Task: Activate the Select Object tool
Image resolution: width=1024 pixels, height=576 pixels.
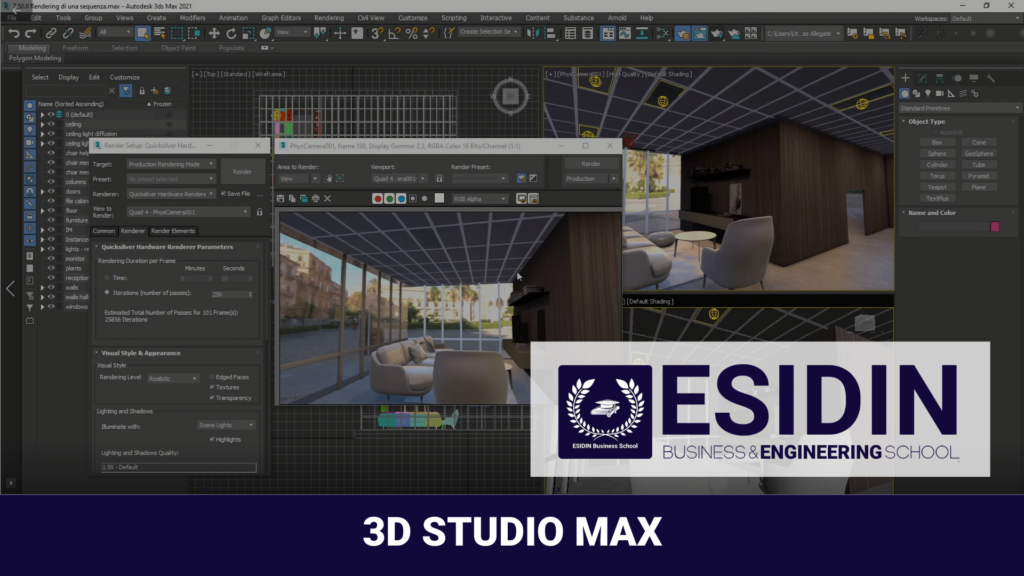Action: click(143, 33)
